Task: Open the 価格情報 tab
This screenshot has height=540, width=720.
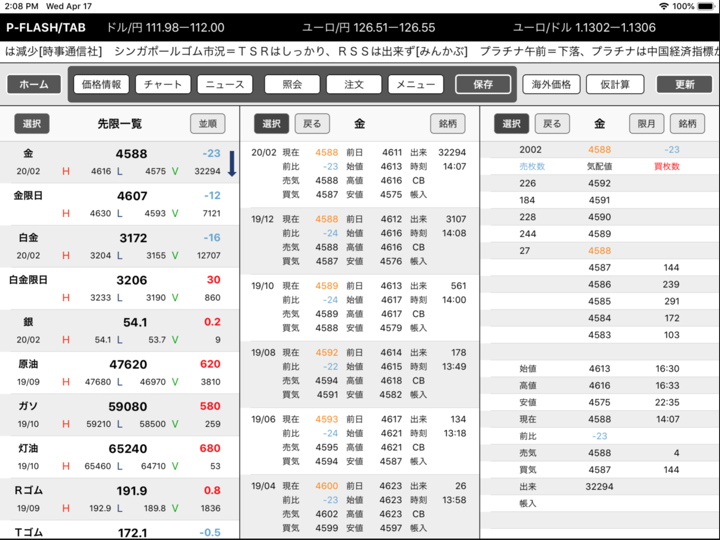Action: click(101, 85)
